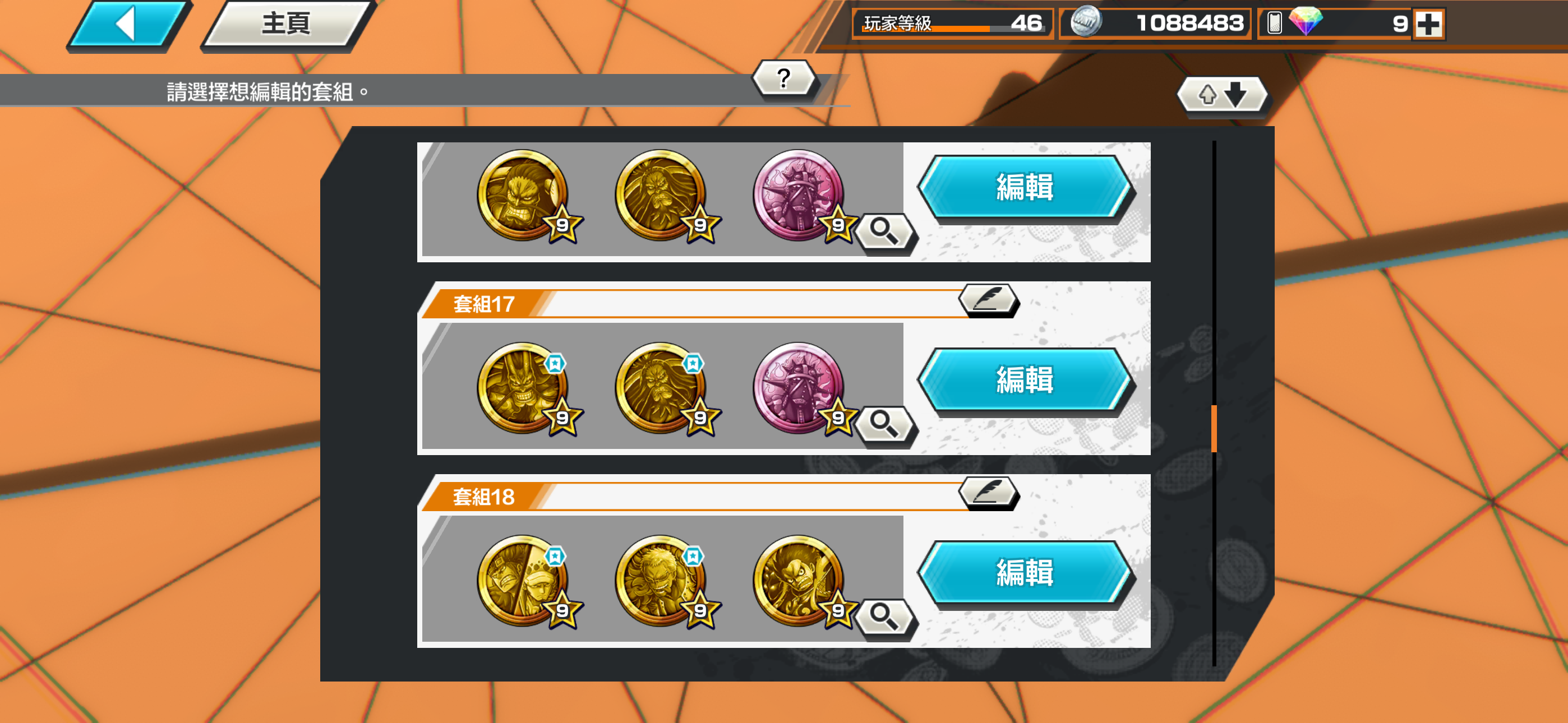Select the pink medal in 套組17

(x=800, y=388)
